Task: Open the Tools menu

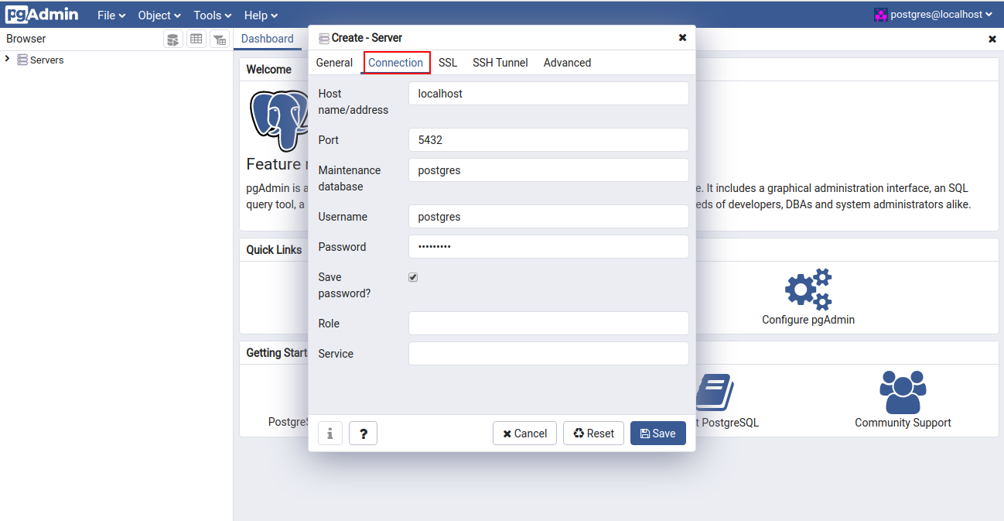Action: [x=212, y=15]
